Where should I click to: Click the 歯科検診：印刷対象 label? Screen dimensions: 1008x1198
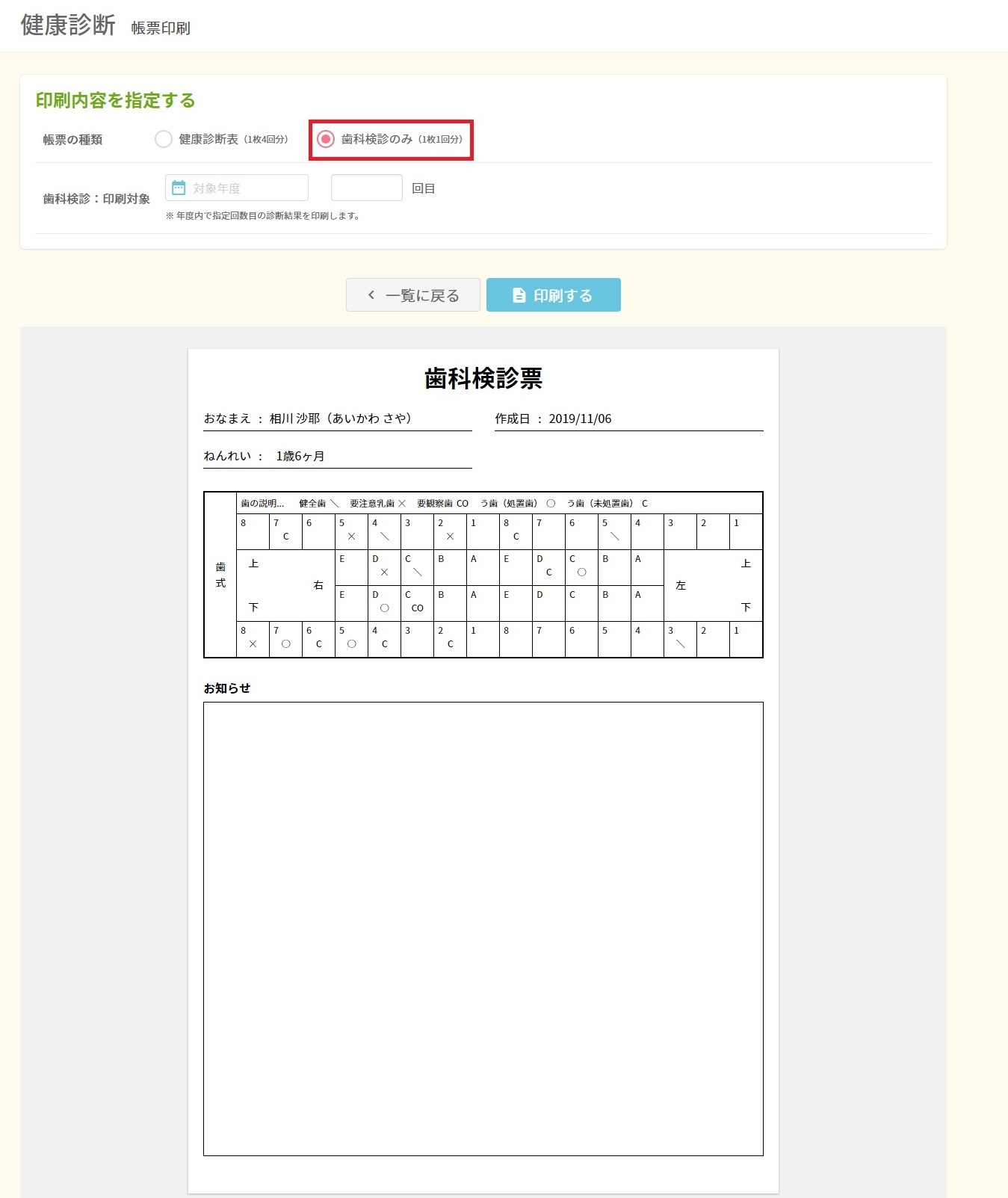[x=96, y=199]
